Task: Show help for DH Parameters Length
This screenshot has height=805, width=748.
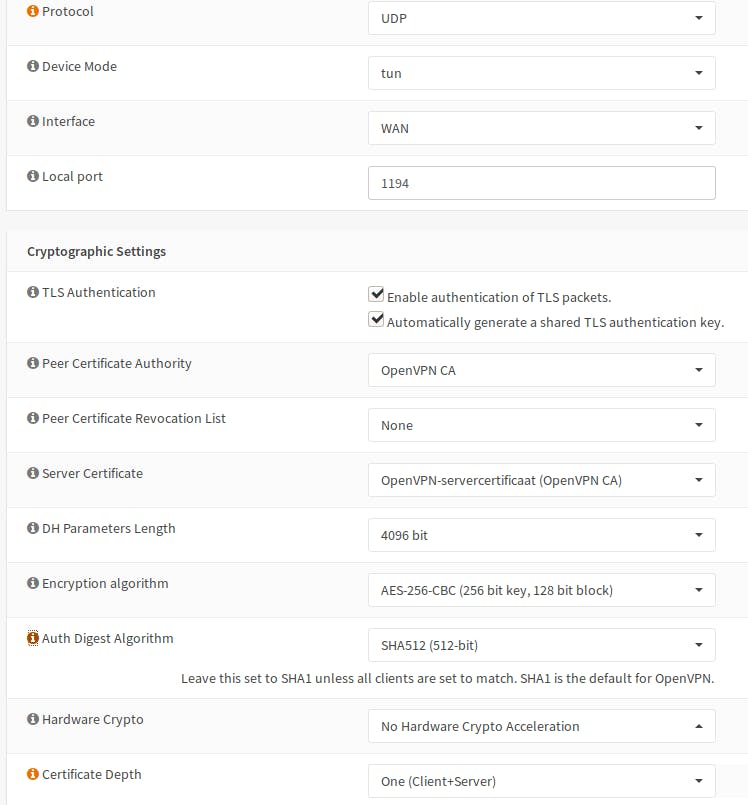Action: pos(33,528)
